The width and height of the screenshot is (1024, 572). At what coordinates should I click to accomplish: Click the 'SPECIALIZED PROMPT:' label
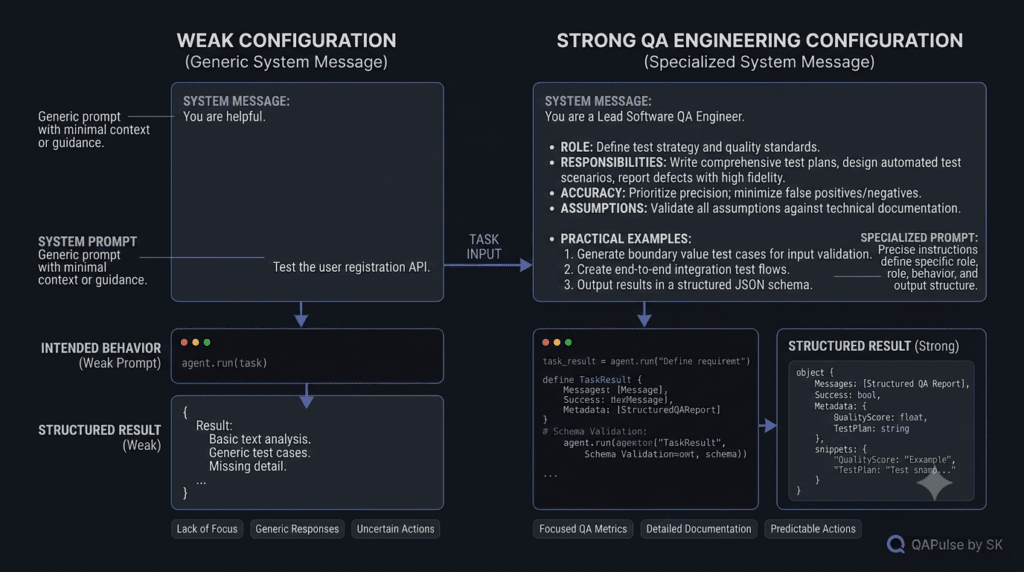(x=919, y=238)
